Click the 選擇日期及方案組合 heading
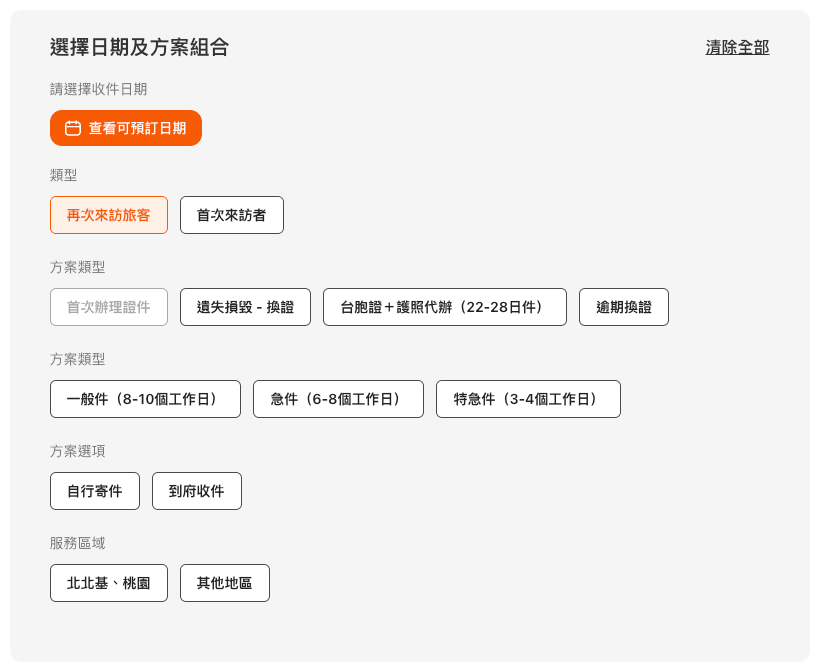This screenshot has width=821, height=671. point(139,47)
